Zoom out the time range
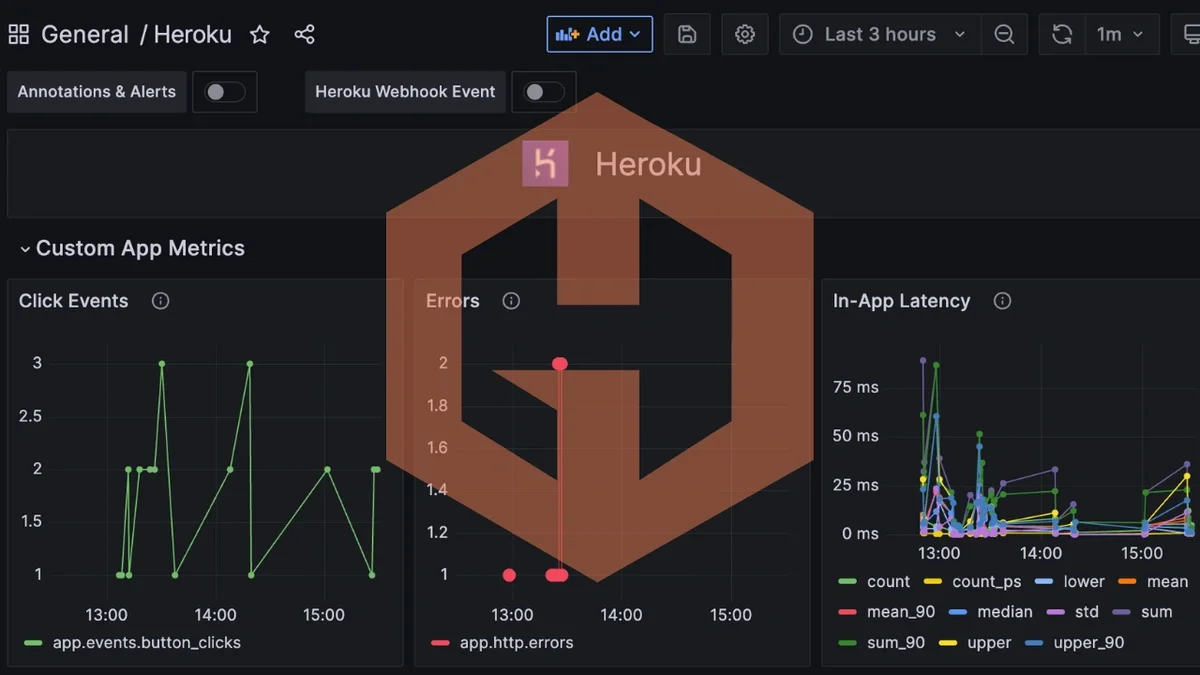The height and width of the screenshot is (675, 1200). tap(1005, 34)
